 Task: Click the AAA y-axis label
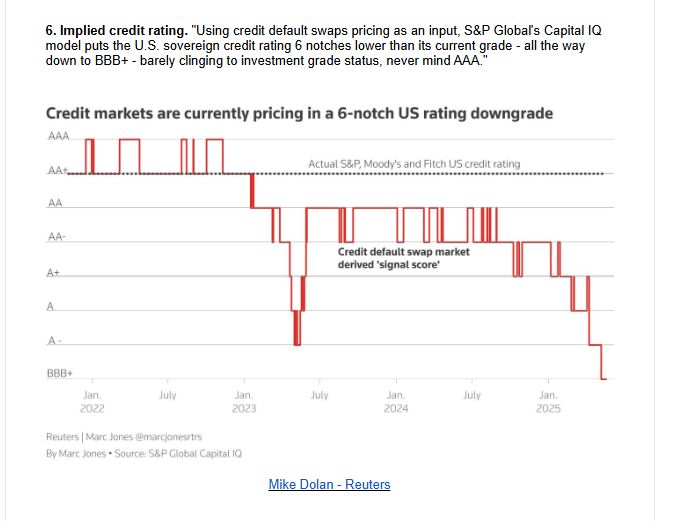[x=57, y=135]
